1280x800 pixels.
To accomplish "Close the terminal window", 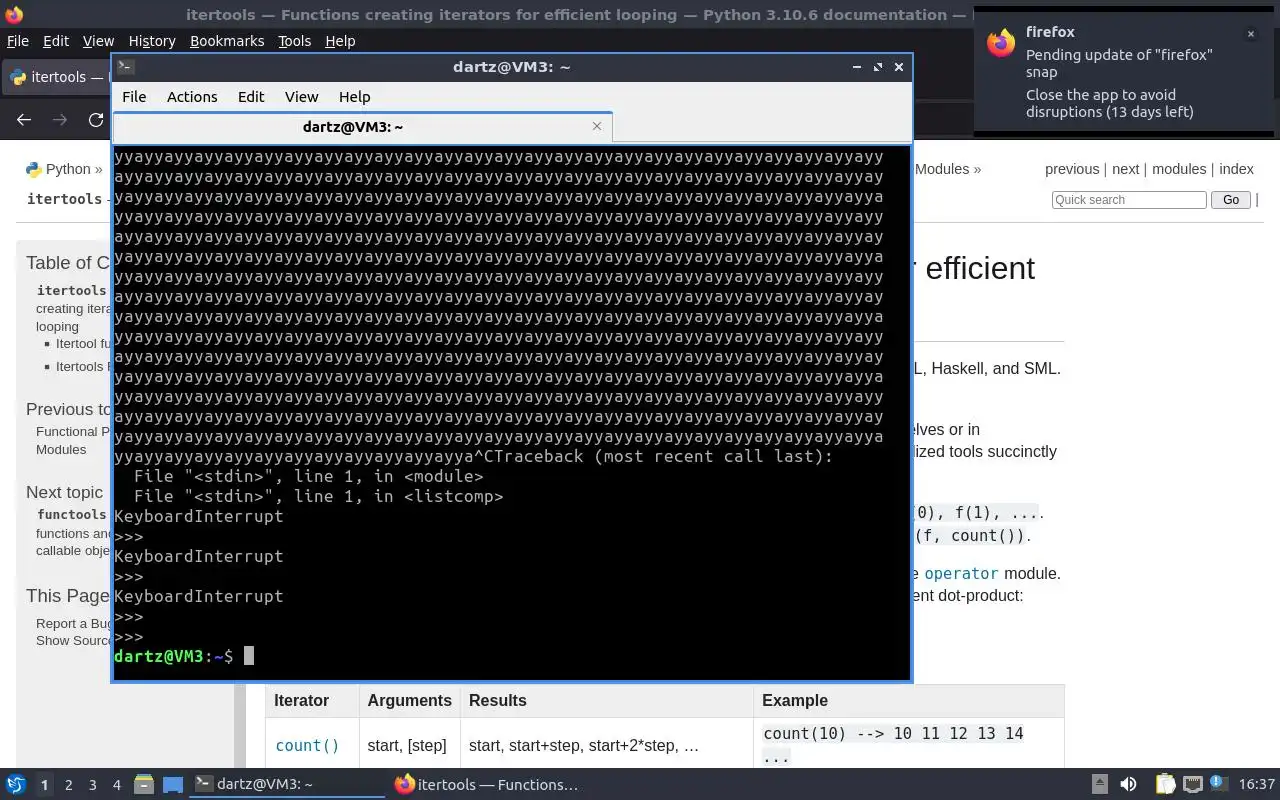I will pyautogui.click(x=899, y=67).
